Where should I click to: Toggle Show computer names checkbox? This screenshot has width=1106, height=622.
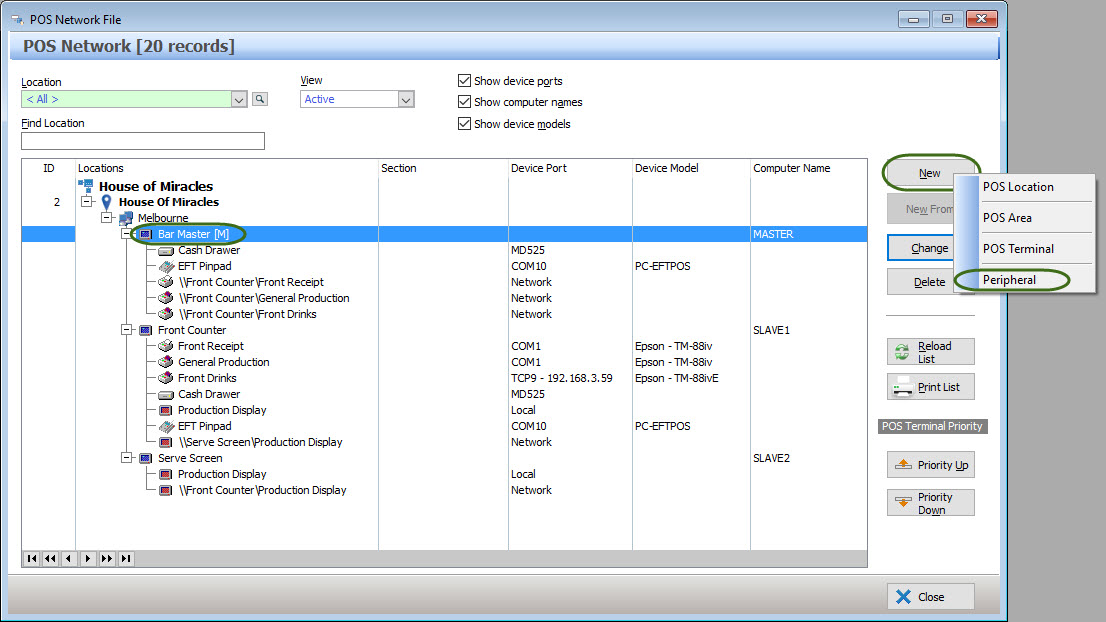(464, 102)
